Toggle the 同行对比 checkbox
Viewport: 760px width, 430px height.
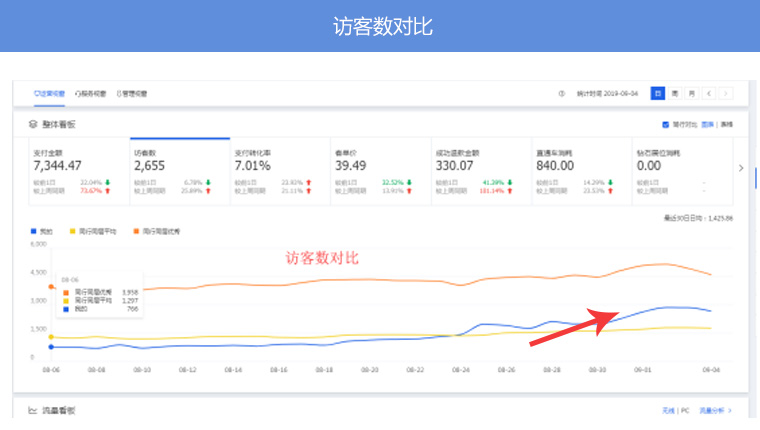[x=666, y=125]
